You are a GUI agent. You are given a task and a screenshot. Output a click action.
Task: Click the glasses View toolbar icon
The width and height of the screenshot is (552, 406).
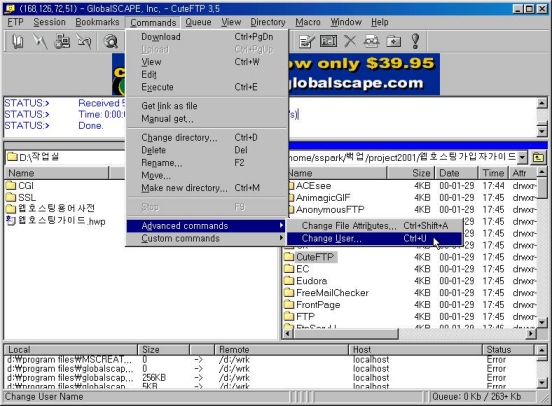[371, 41]
